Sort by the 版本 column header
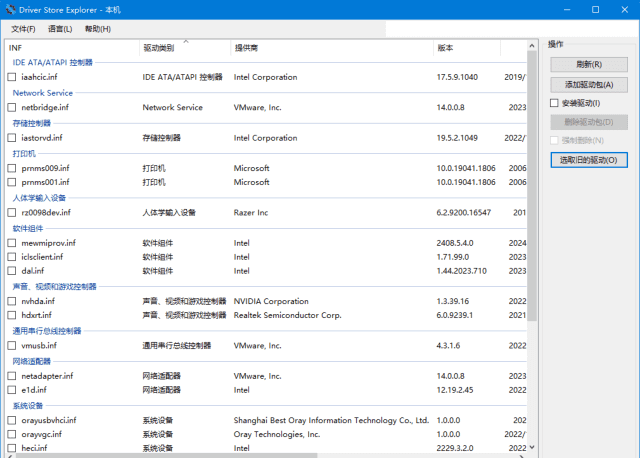This screenshot has height=458, width=640. 467,48
